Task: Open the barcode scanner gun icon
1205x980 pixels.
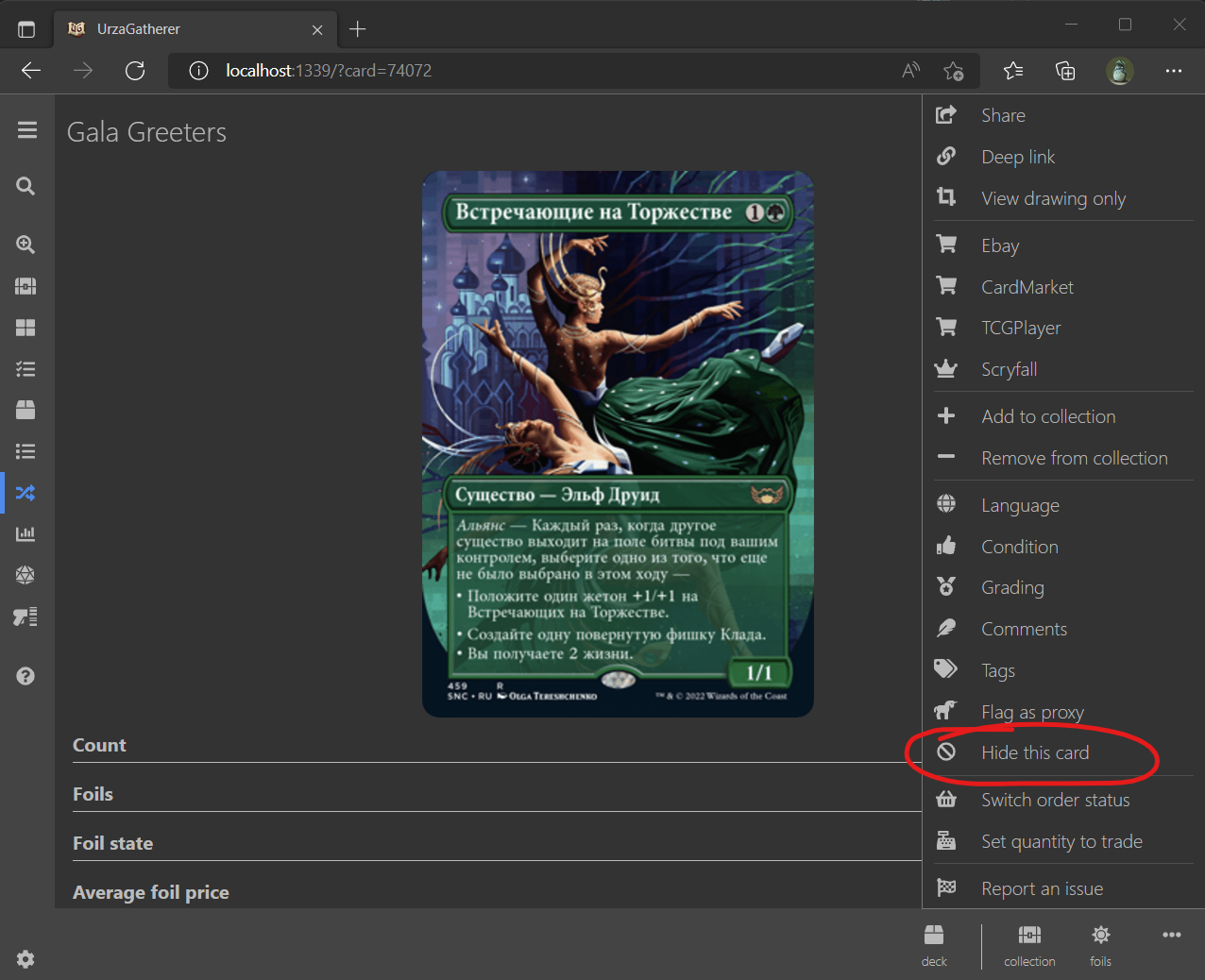Action: (x=26, y=617)
